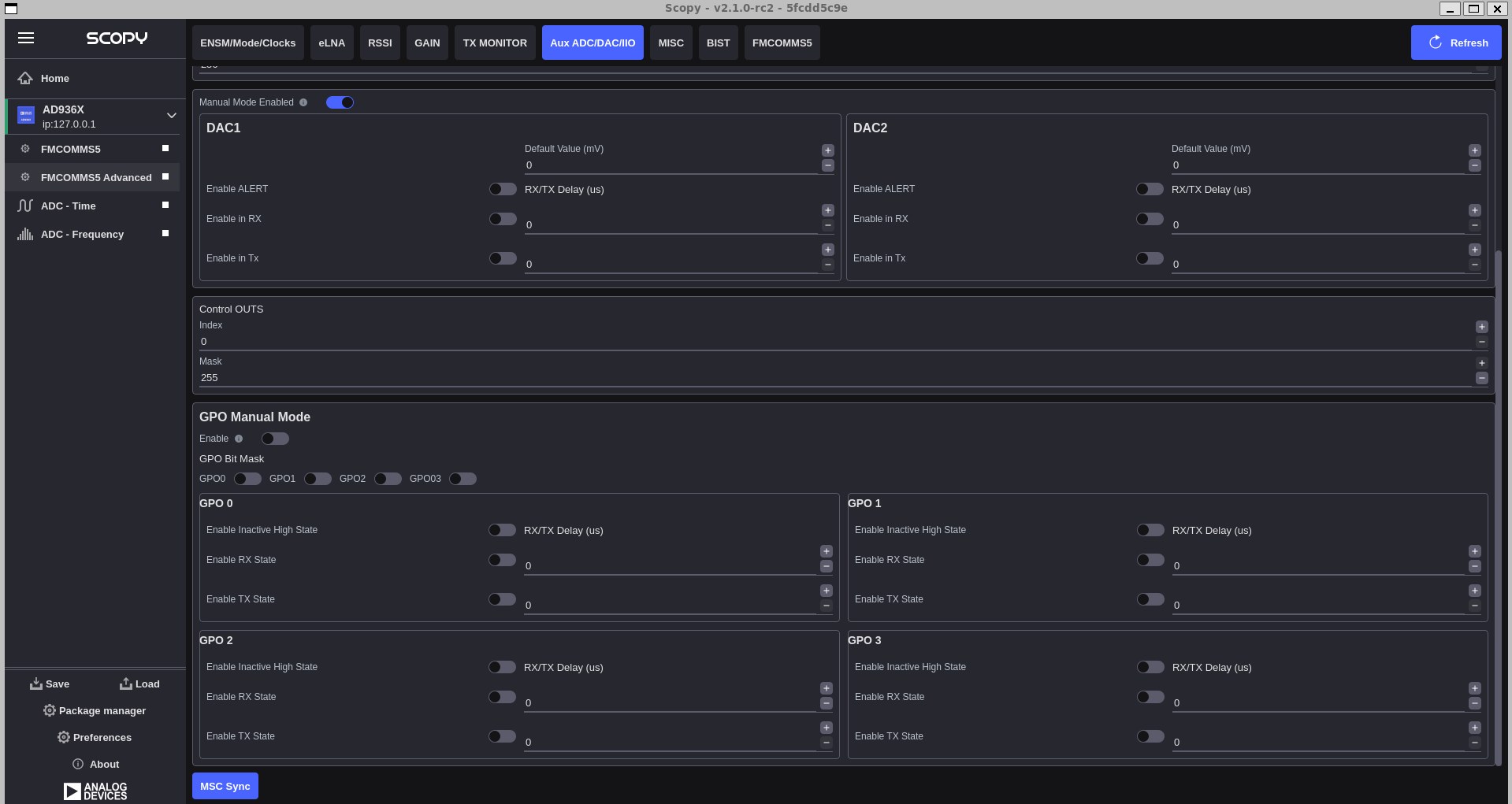The image size is (1512, 804).
Task: Open the RSSI tab
Action: (x=380, y=43)
